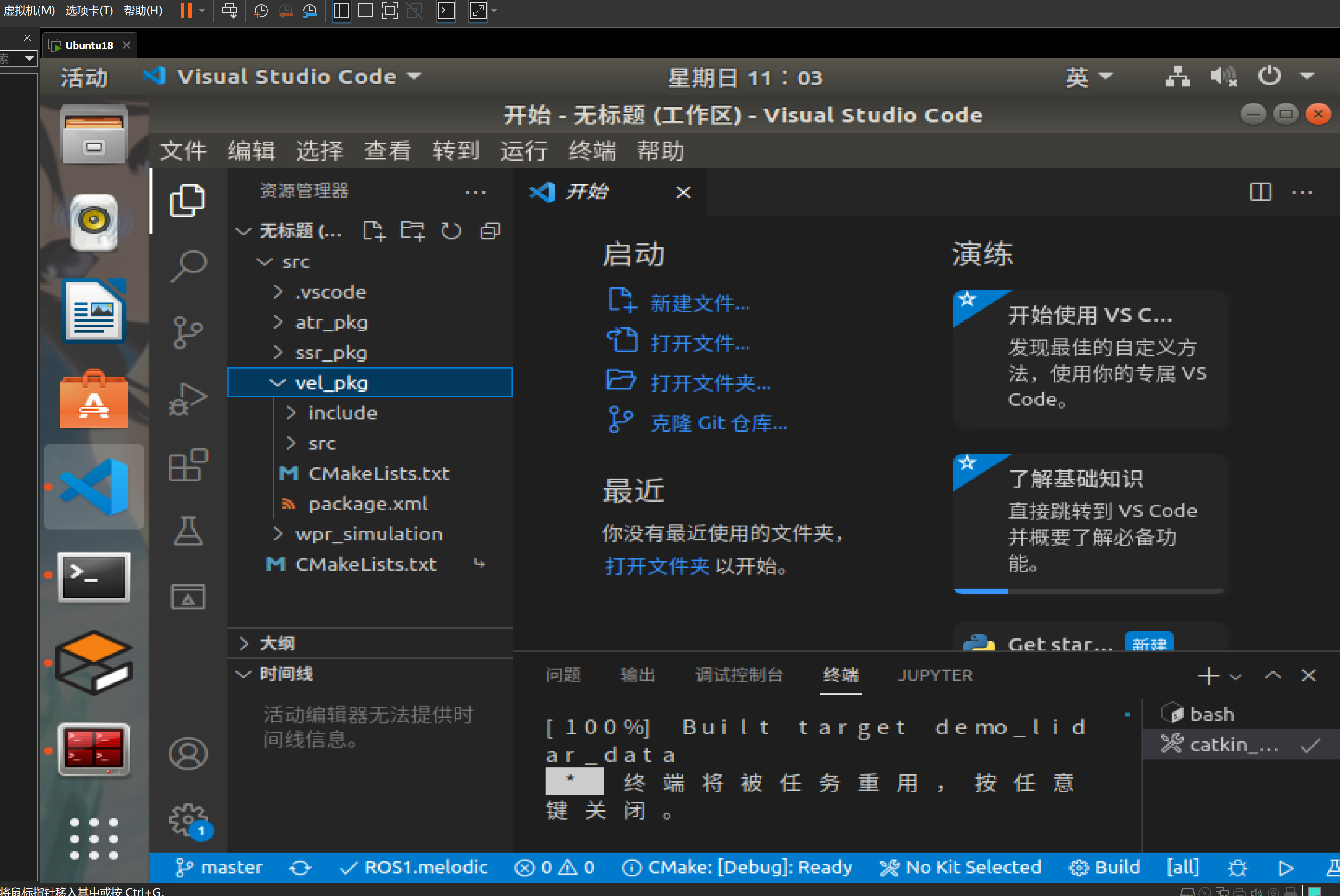Switch to the 问题 panel tab
Image resolution: width=1340 pixels, height=896 pixels.
click(x=563, y=675)
